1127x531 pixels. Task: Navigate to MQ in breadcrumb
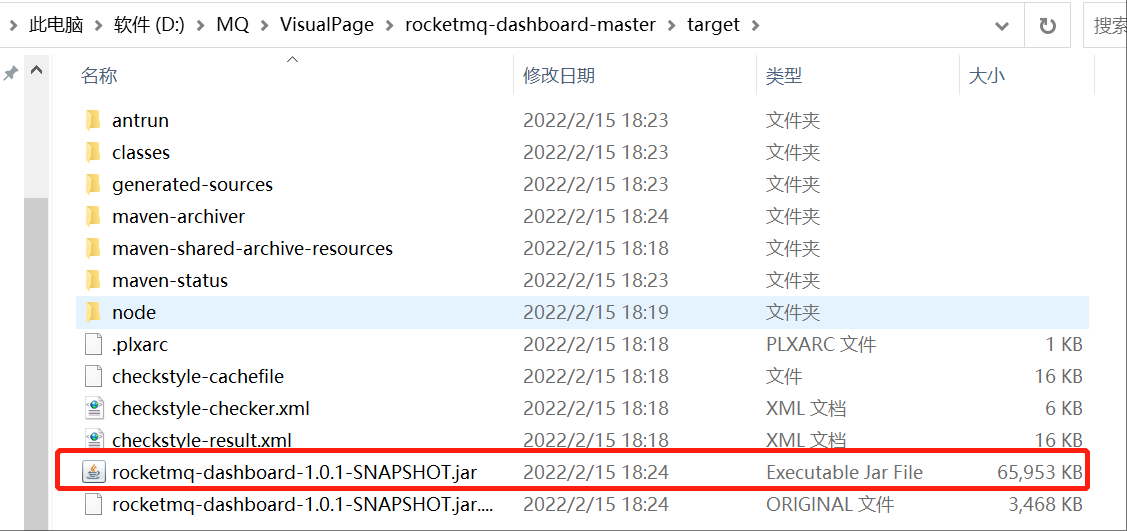(233, 25)
